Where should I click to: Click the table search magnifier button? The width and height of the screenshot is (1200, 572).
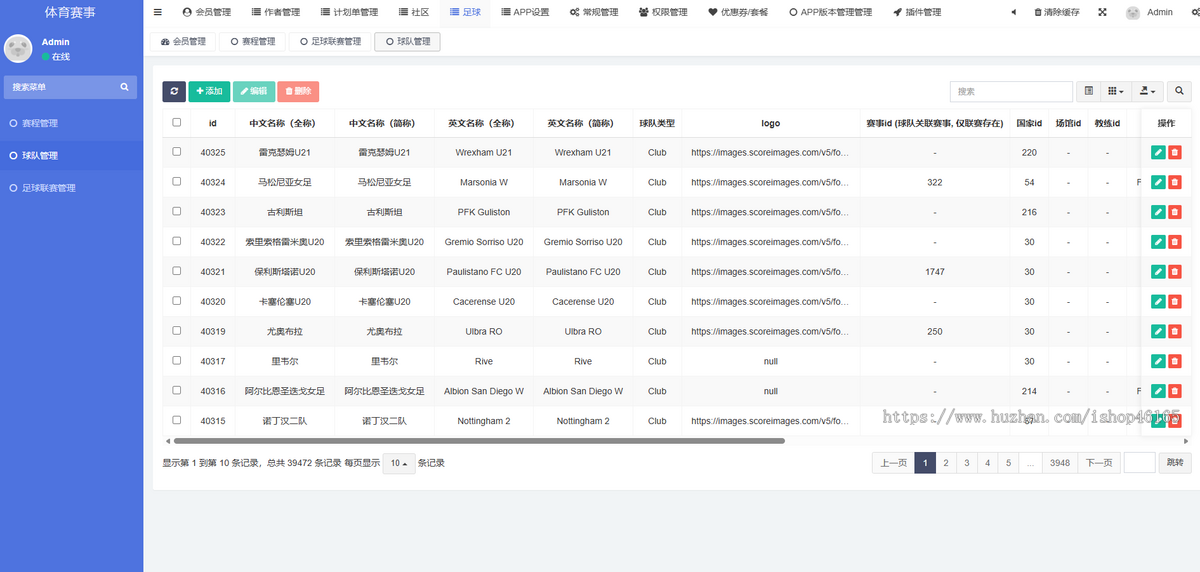[1180, 91]
